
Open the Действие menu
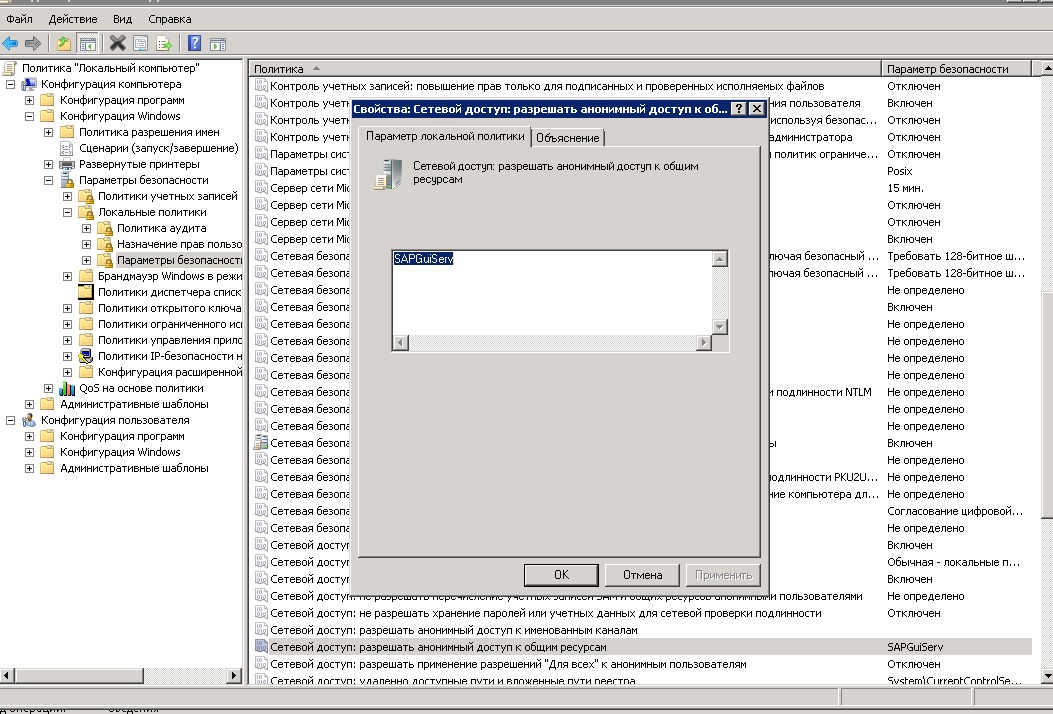coord(73,19)
